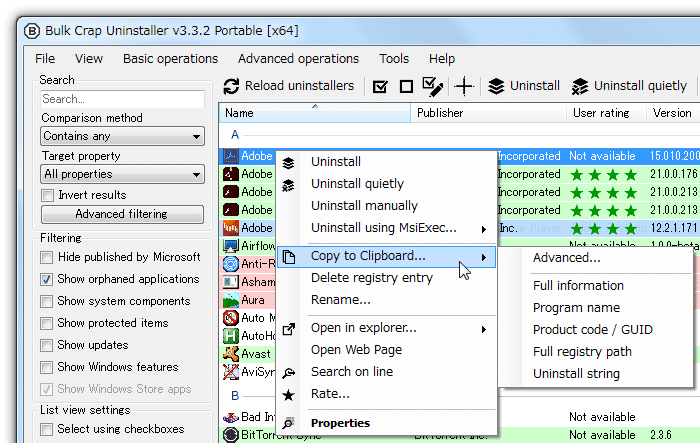Click Advanced... in the clipboard submenu
The image size is (700, 443).
567,258
